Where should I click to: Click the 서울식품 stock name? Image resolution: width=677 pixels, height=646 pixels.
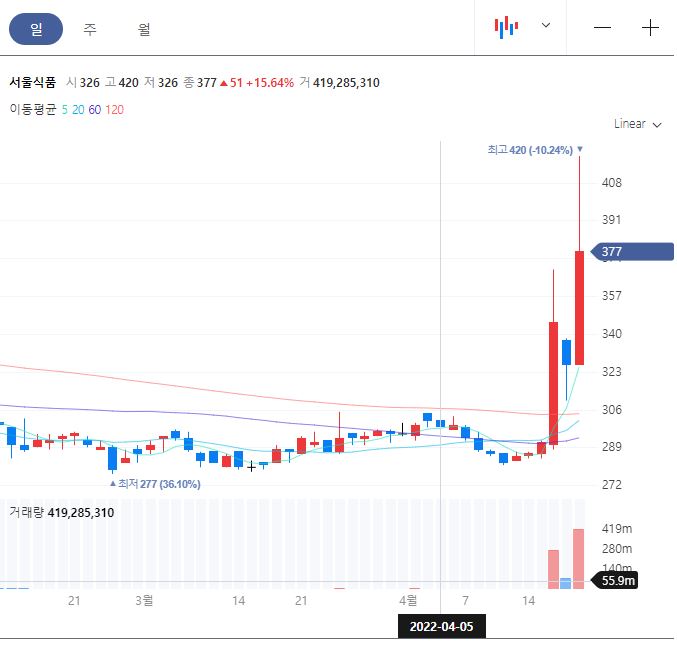coord(33,82)
